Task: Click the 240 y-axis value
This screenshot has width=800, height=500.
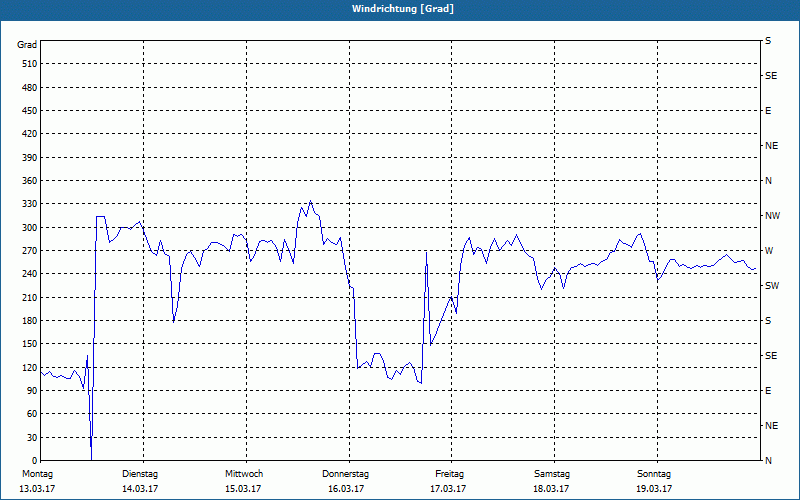Action: pos(30,274)
